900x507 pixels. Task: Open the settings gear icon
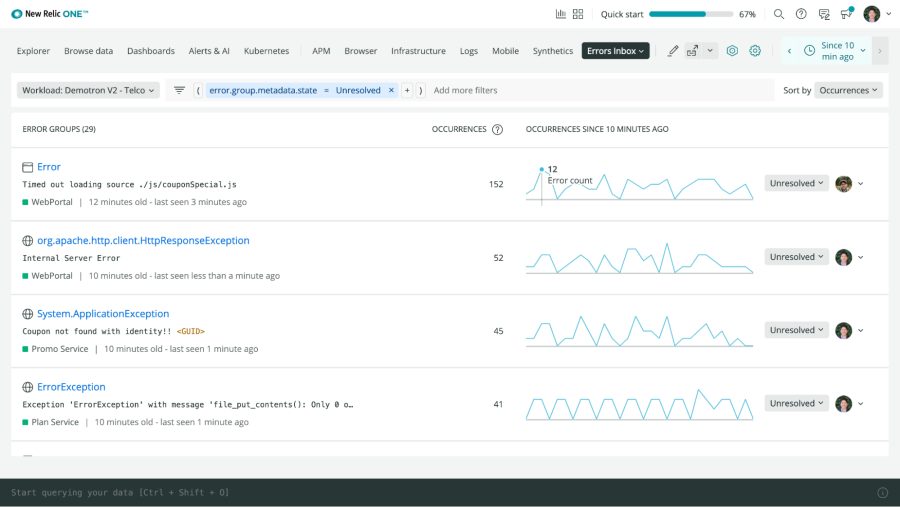click(x=755, y=51)
